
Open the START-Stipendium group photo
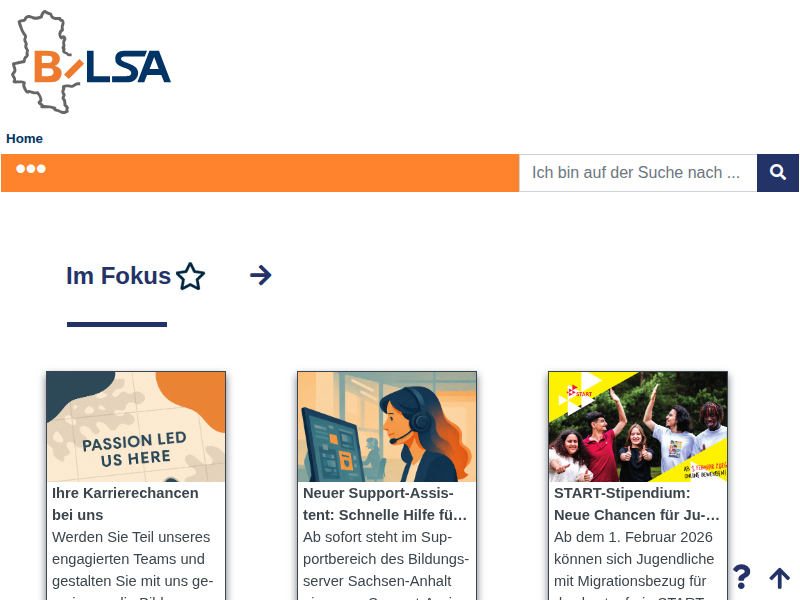(x=638, y=427)
